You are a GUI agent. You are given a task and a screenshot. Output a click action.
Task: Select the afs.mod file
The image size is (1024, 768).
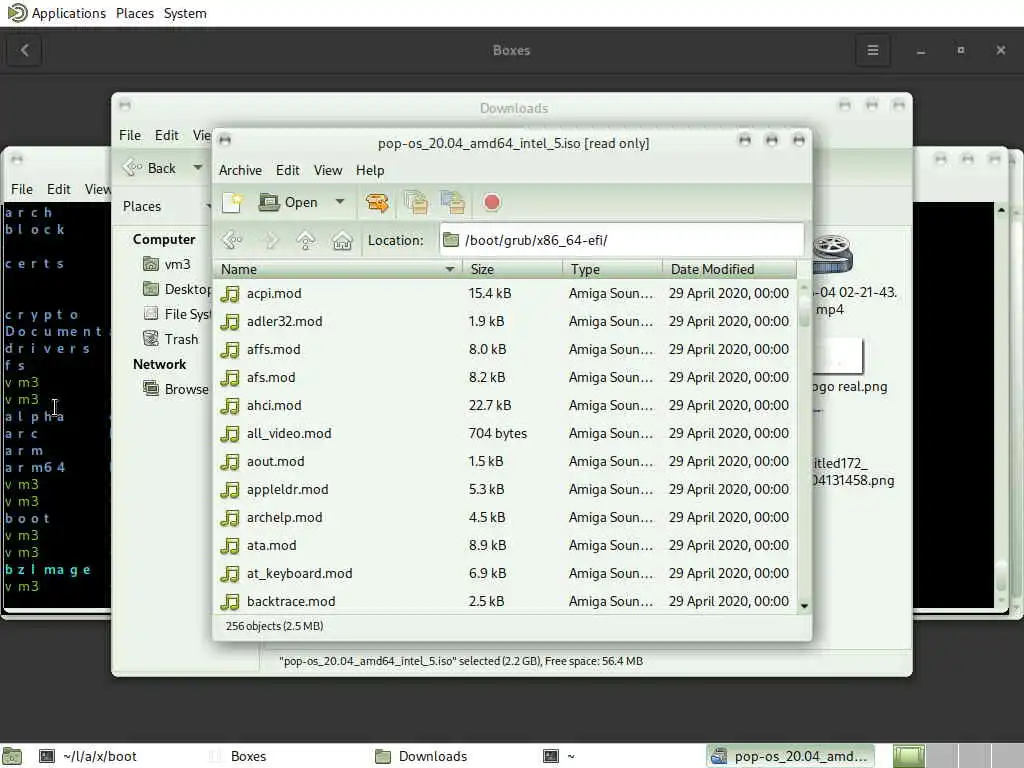270,377
